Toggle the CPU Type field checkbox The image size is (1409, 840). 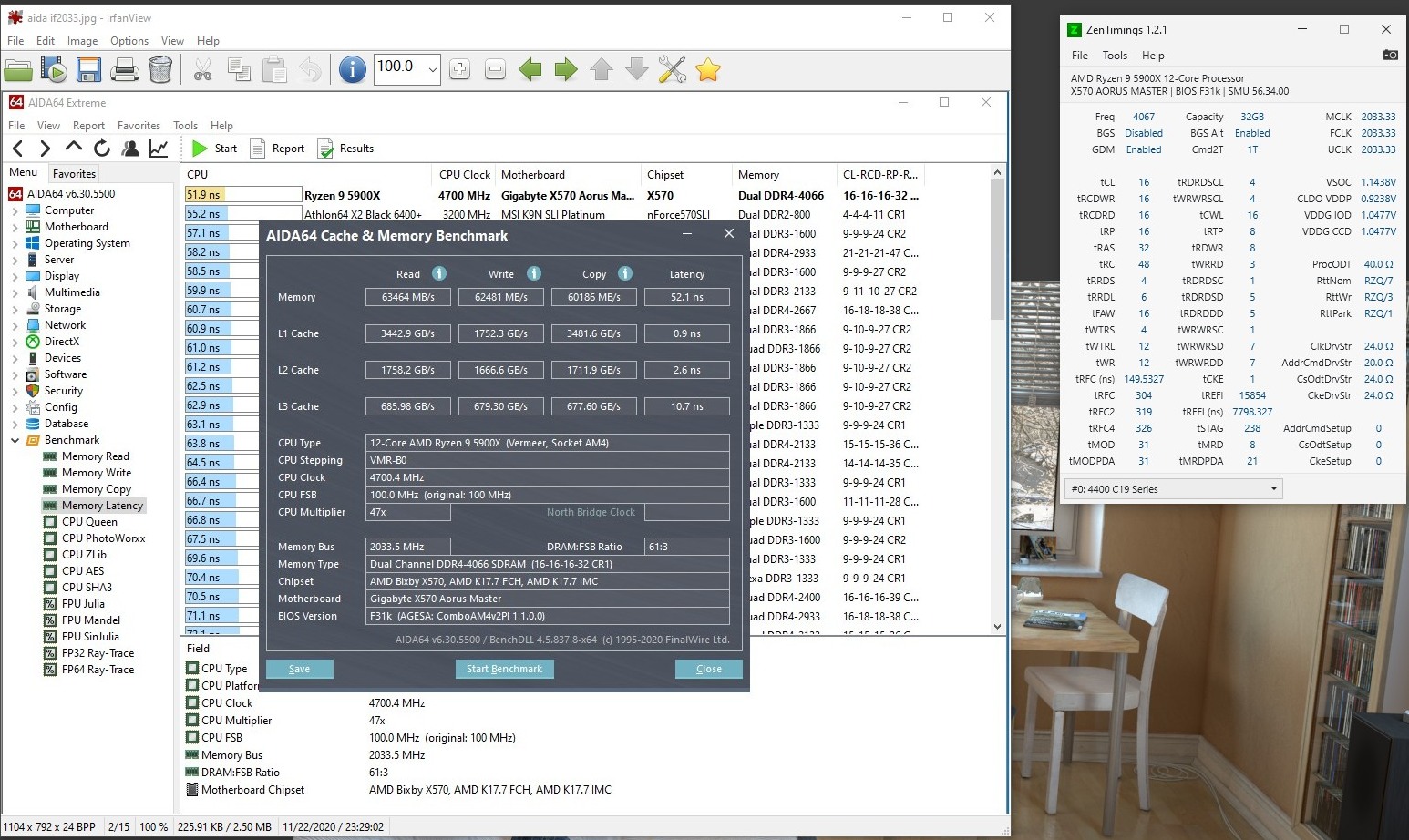(x=192, y=668)
